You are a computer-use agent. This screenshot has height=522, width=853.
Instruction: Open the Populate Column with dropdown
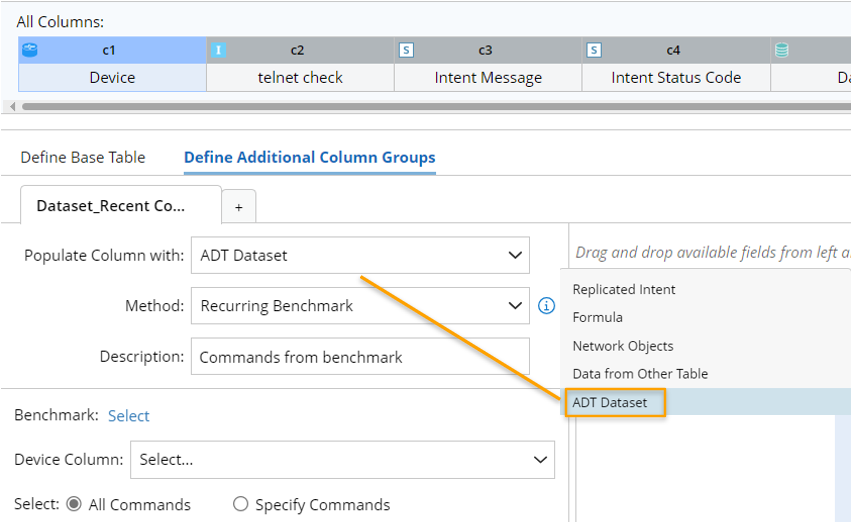(x=360, y=255)
